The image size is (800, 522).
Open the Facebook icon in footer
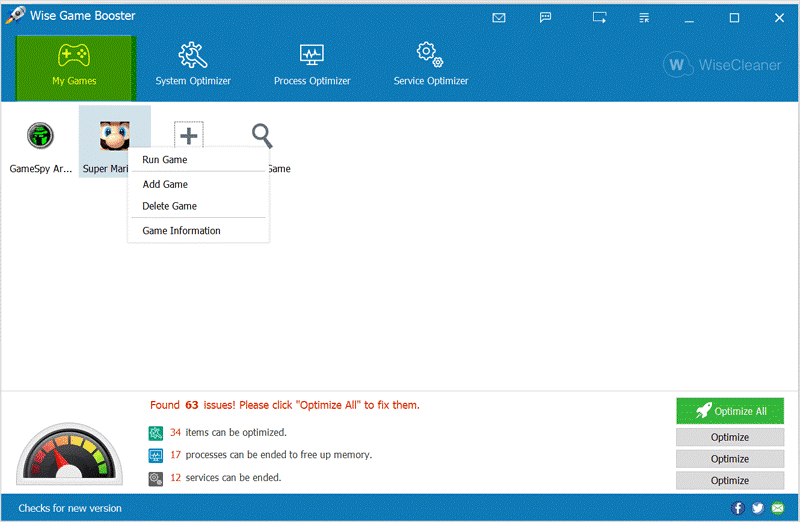coord(737,508)
